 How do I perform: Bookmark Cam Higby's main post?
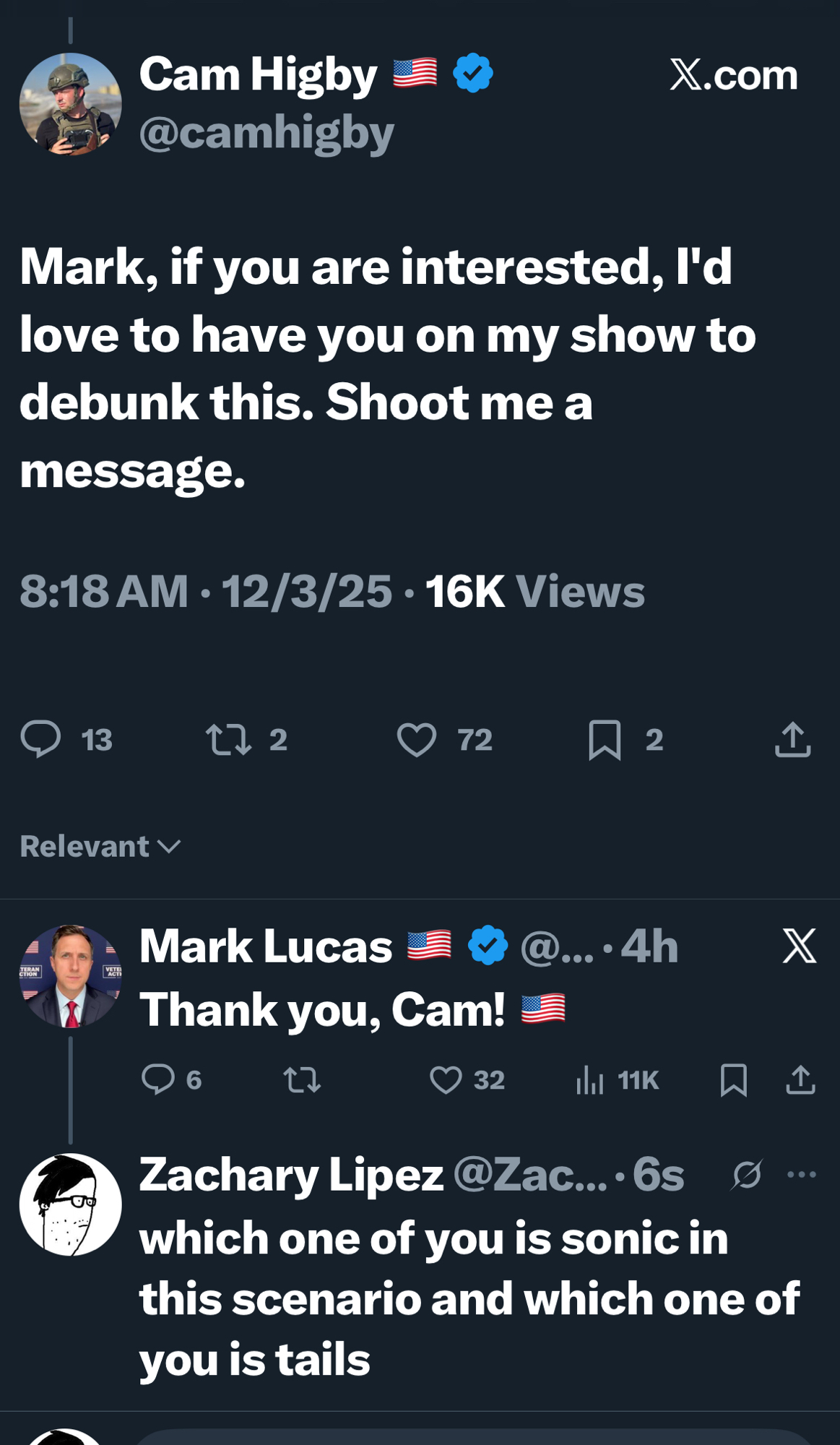coord(605,740)
